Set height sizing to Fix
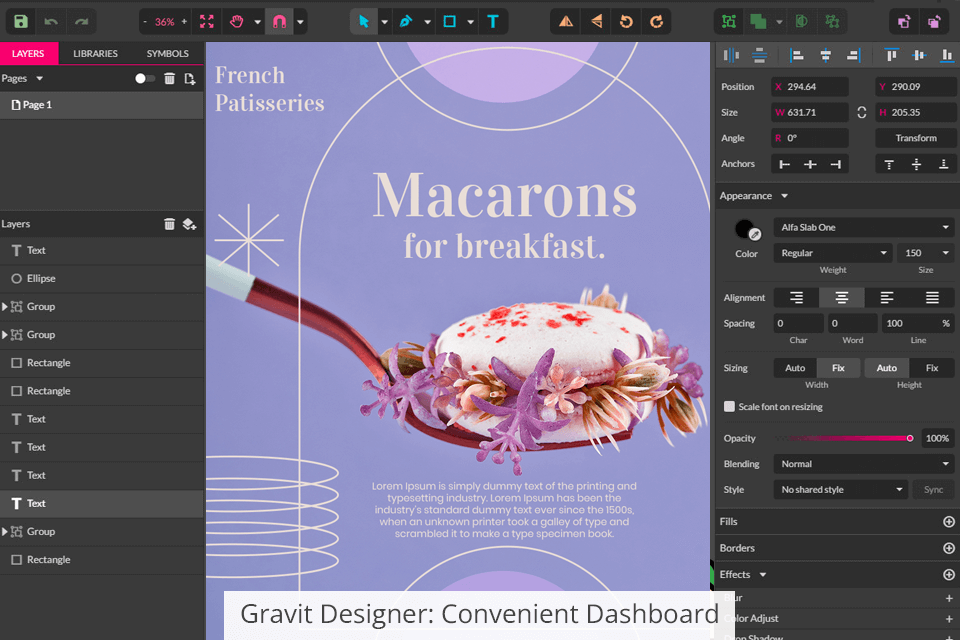Image resolution: width=960 pixels, height=640 pixels. pyautogui.click(x=932, y=368)
